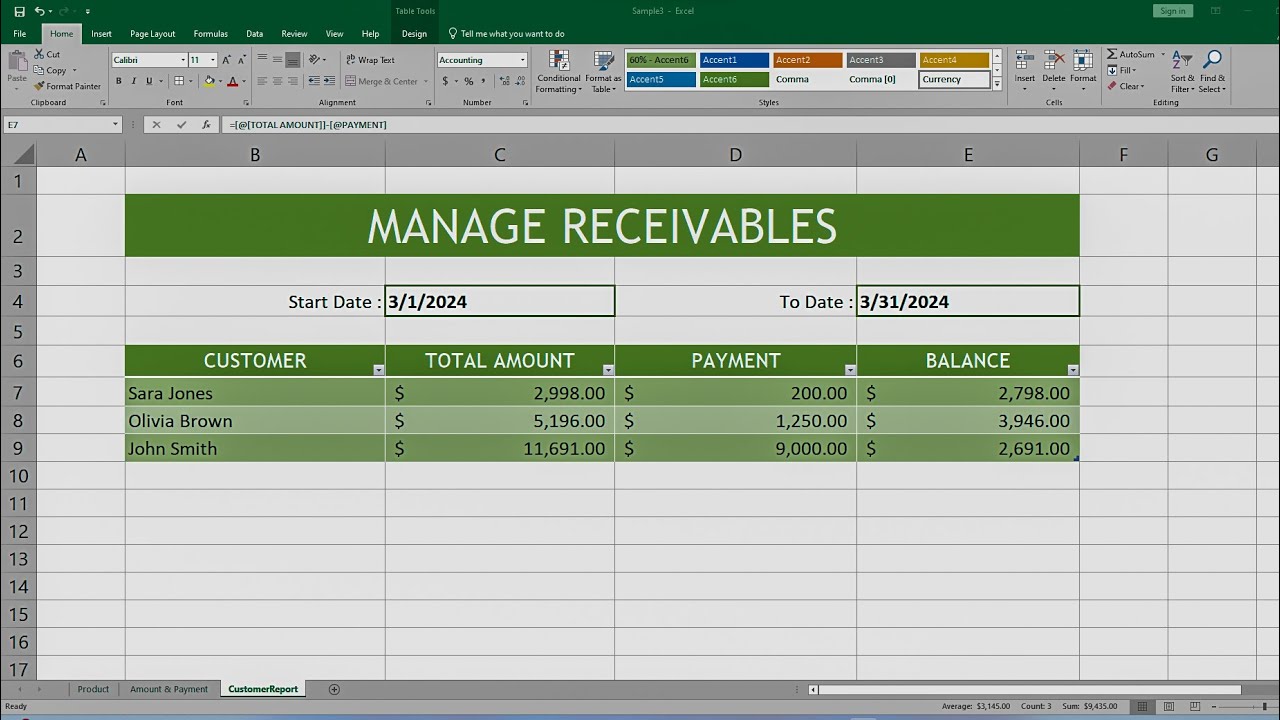The height and width of the screenshot is (720, 1280).
Task: Click the Insert Function fx icon
Action: point(206,125)
